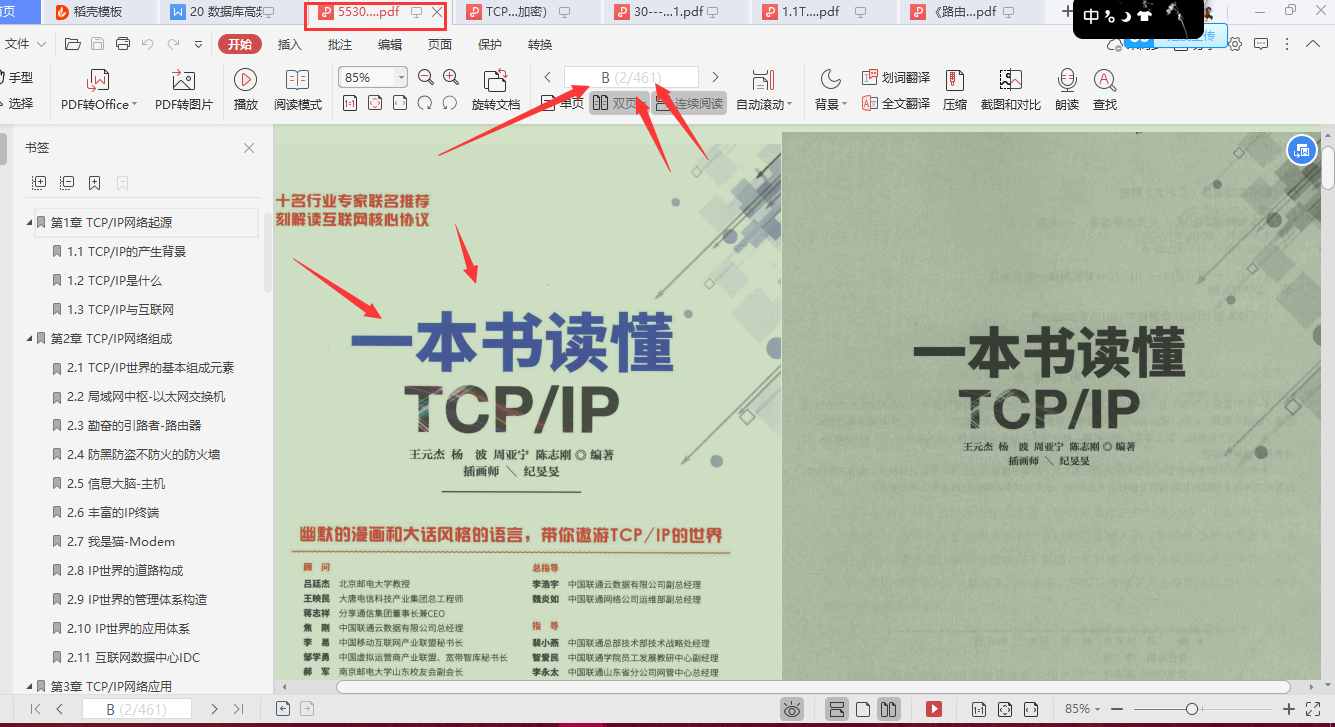Click the add bookmark icon
1335x727 pixels.
pyautogui.click(x=94, y=183)
